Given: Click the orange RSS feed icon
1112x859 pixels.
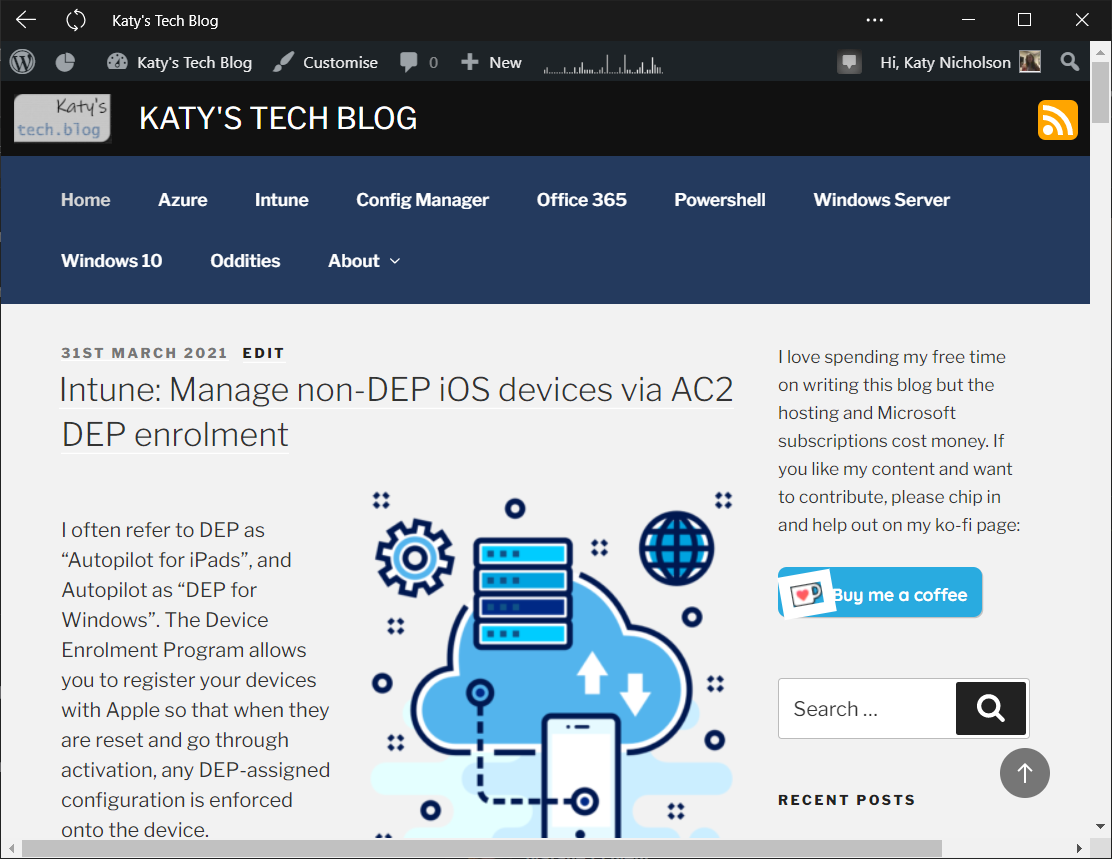Looking at the screenshot, I should coord(1057,120).
